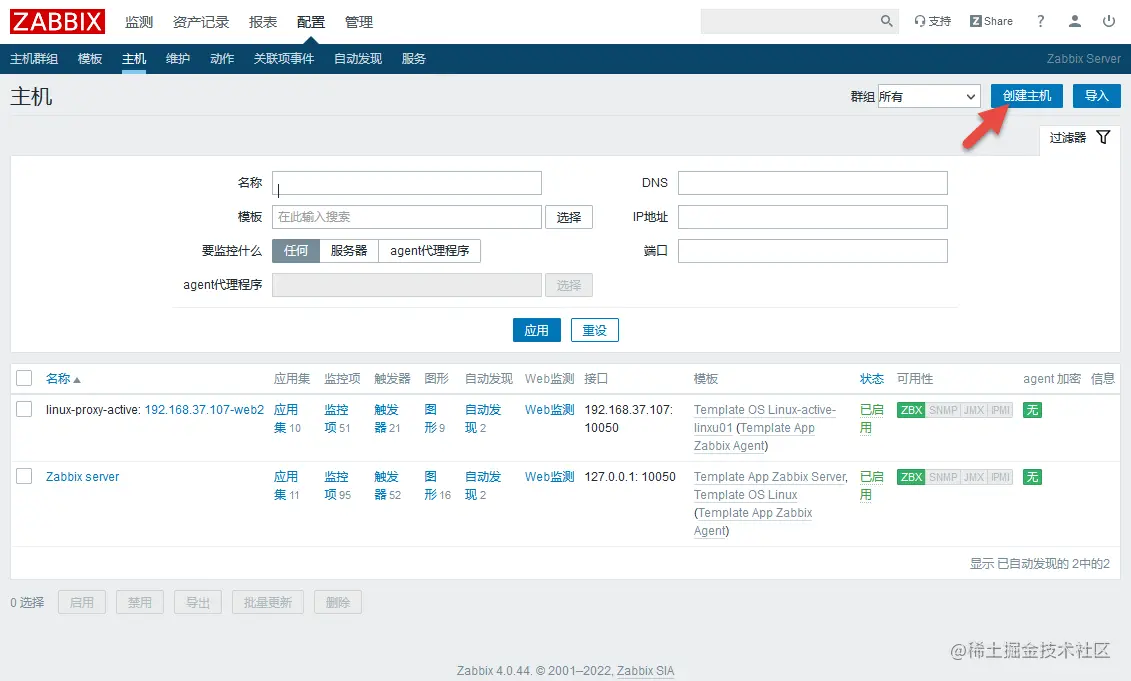
Task: Go to 维护 submenu
Action: tap(177, 58)
